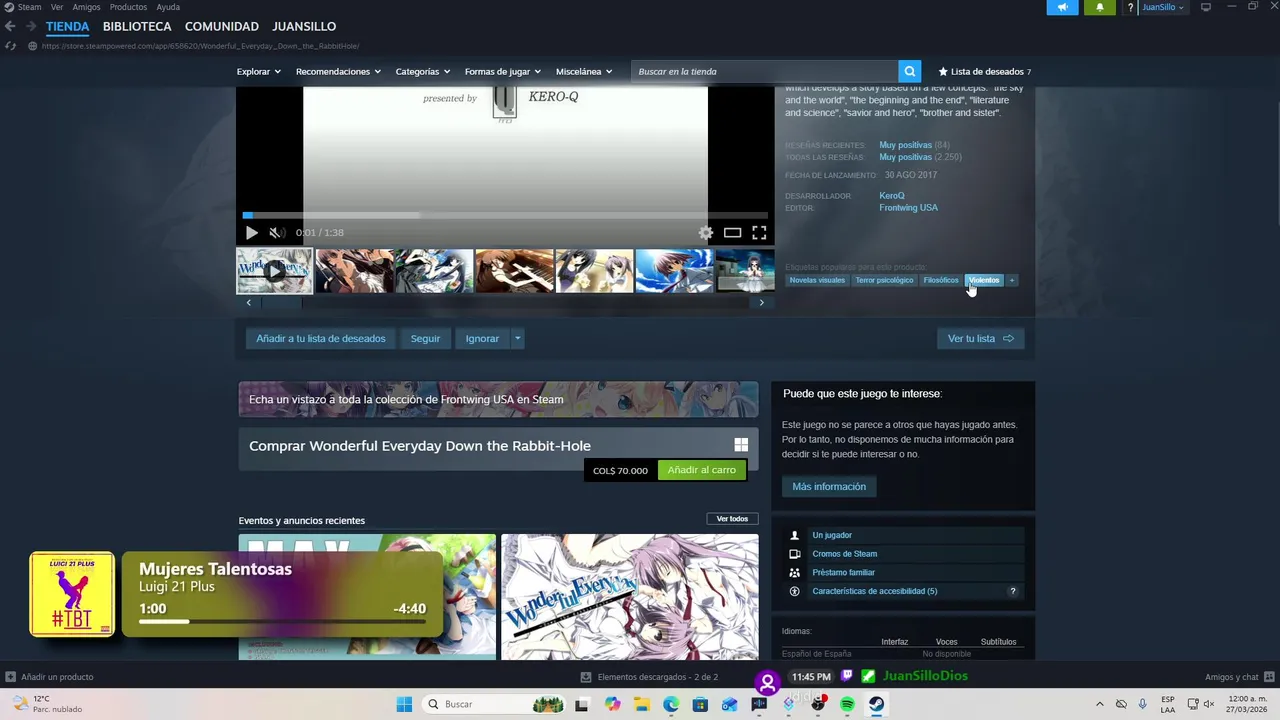Select the first trailer thumbnail
This screenshot has width=1280, height=720.
tap(274, 271)
